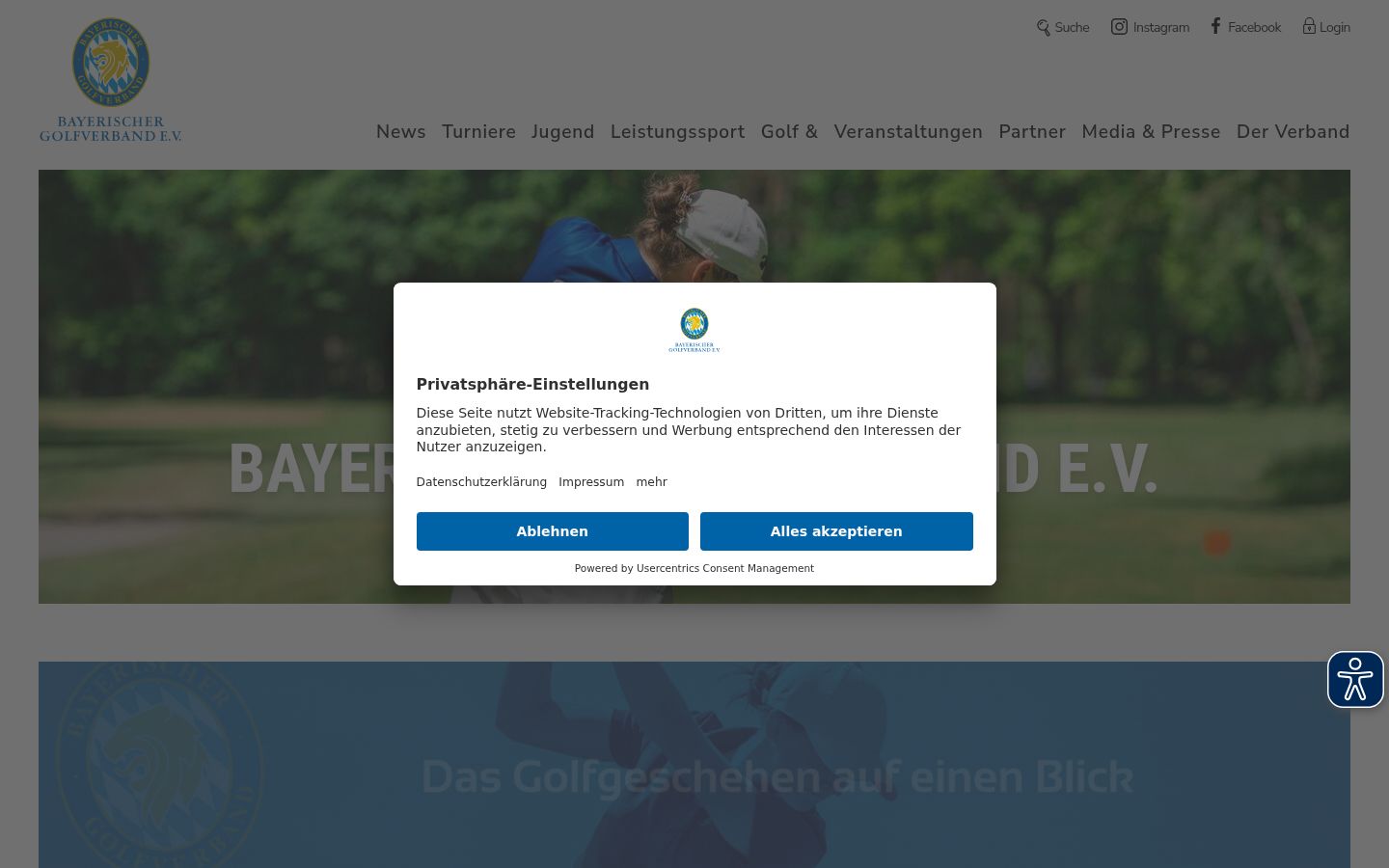Screen dimensions: 1389x868
Task: Click the Login text link
Action: point(1335,28)
